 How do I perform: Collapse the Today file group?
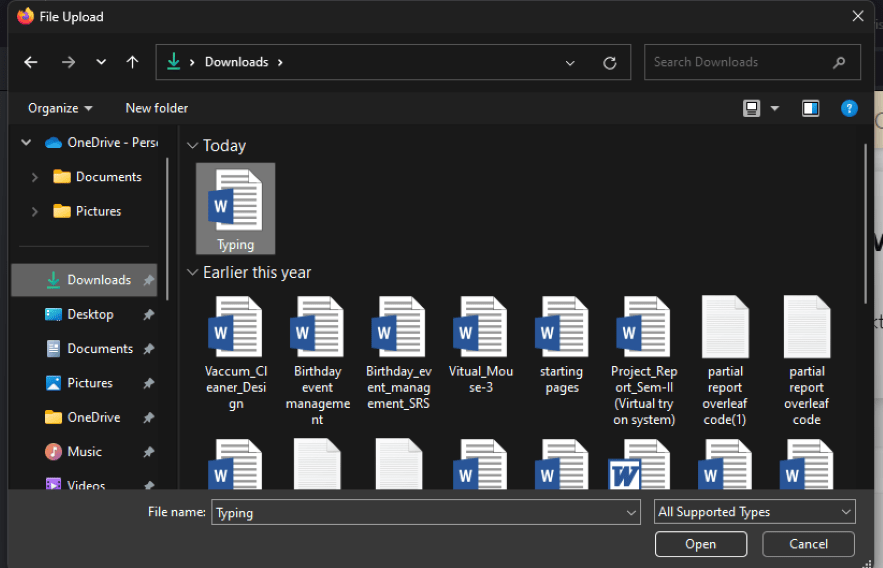pos(192,146)
